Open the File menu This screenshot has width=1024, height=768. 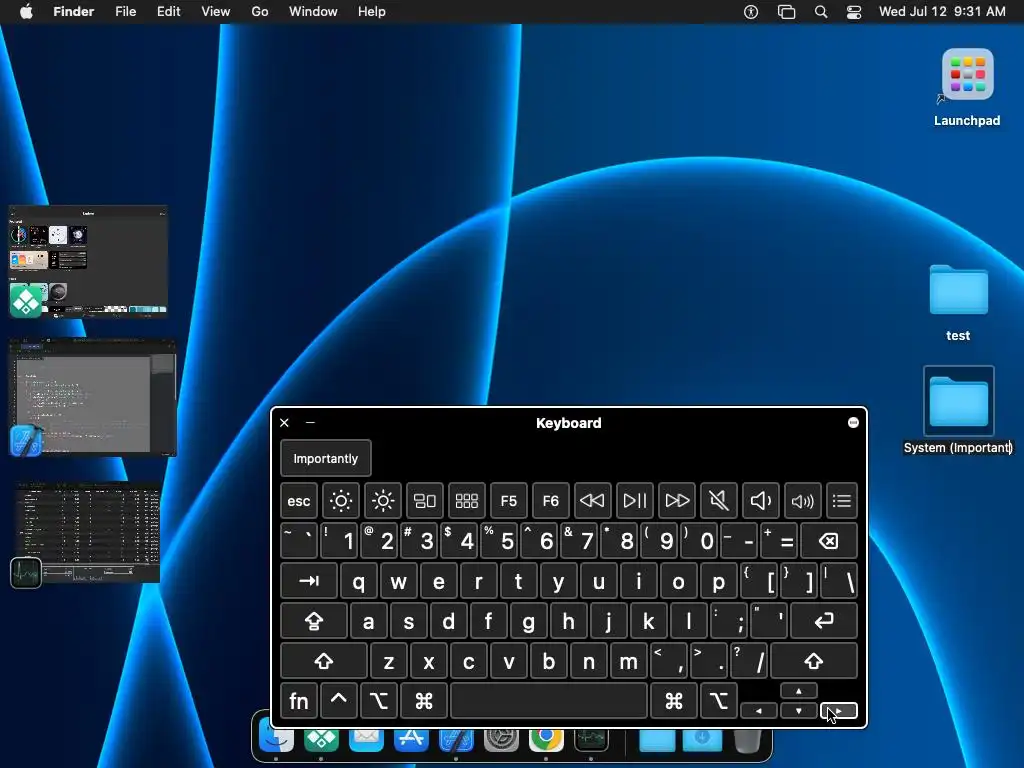click(x=125, y=12)
